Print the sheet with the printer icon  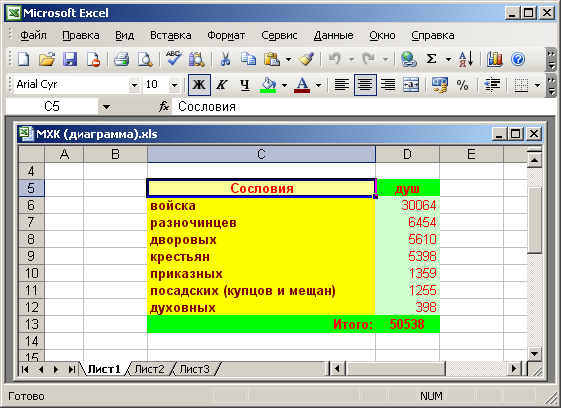point(122,59)
